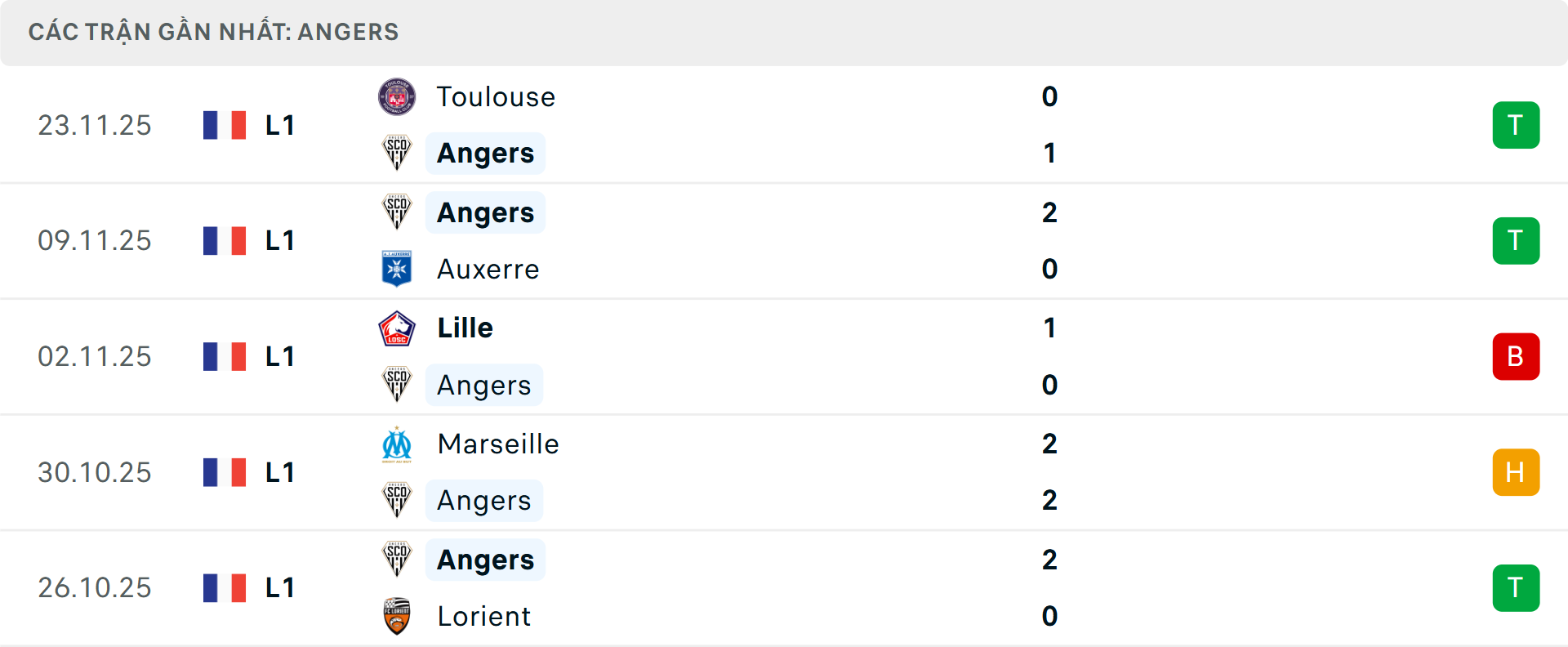Click the red B result badge
1568x647 pixels.
tap(1516, 356)
